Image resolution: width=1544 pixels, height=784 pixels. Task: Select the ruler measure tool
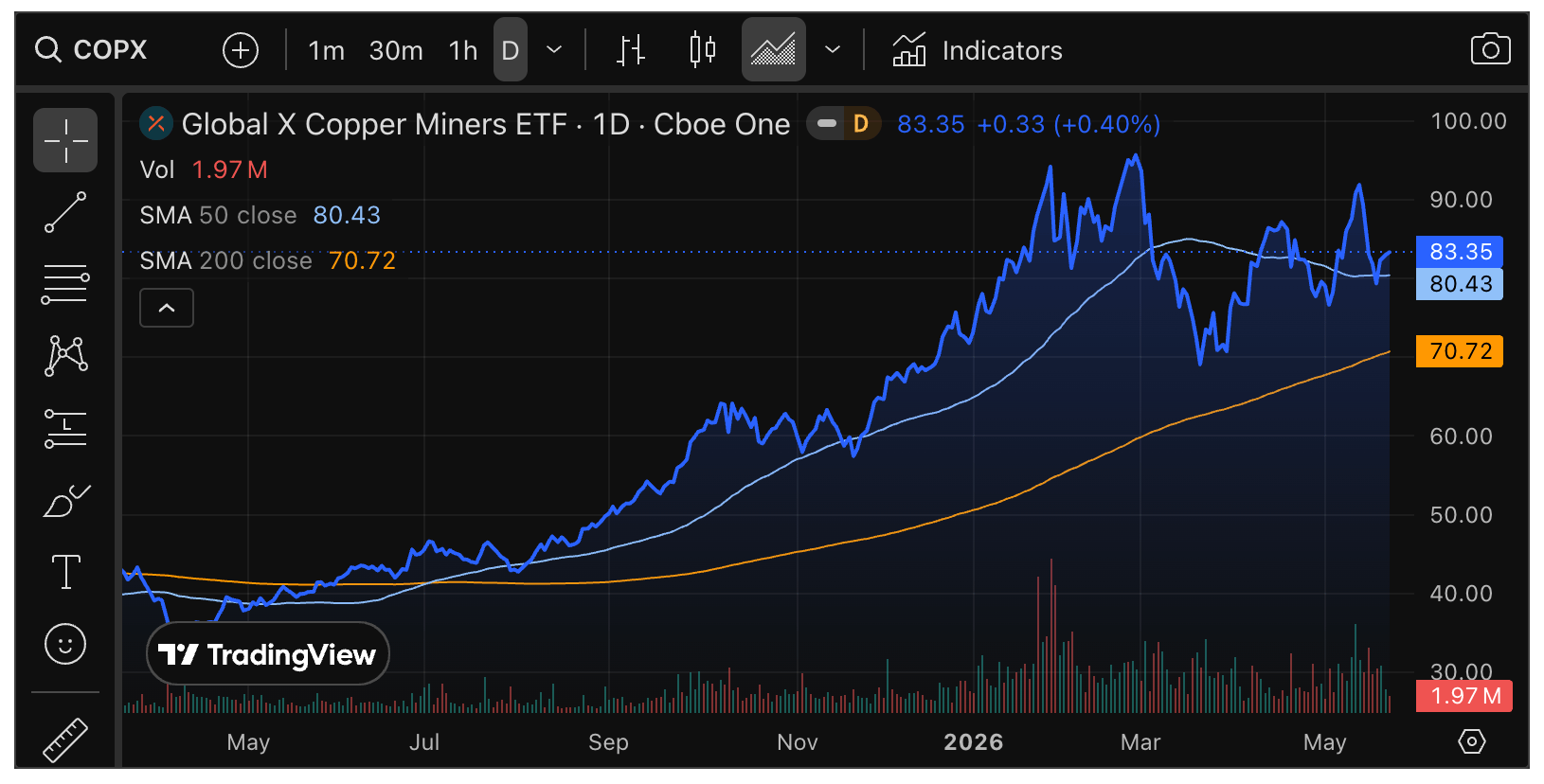click(x=65, y=740)
